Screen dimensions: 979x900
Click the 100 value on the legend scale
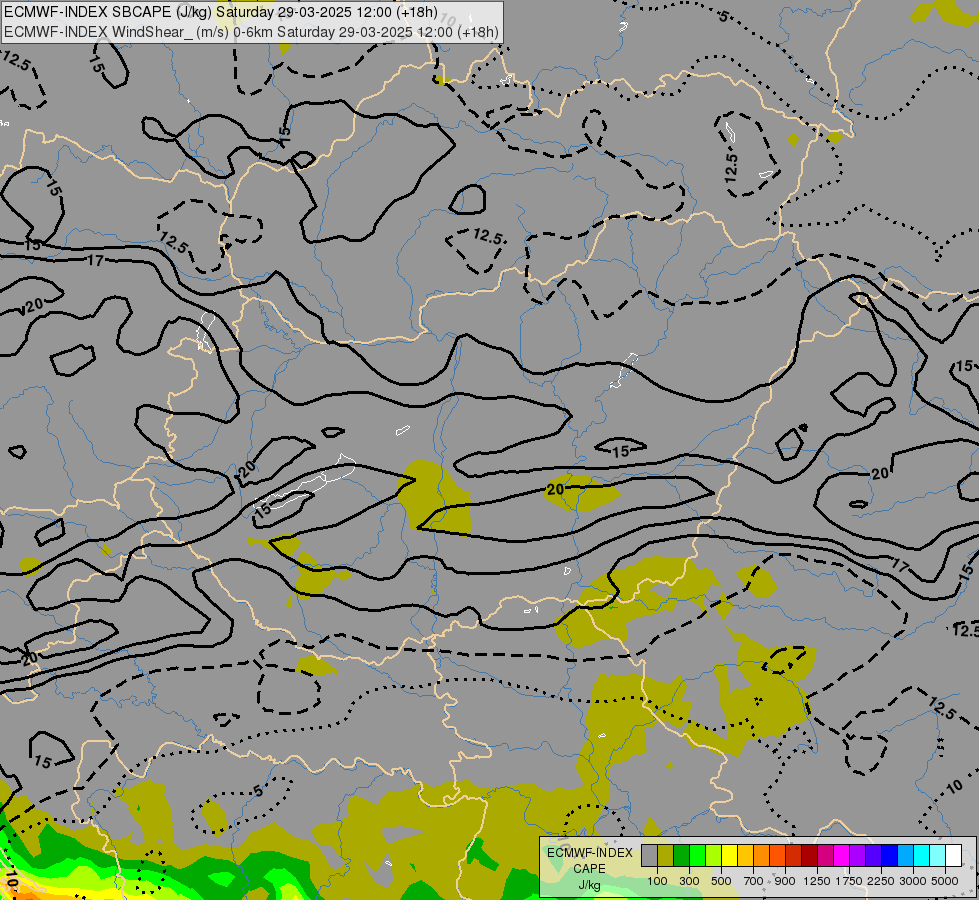657,881
